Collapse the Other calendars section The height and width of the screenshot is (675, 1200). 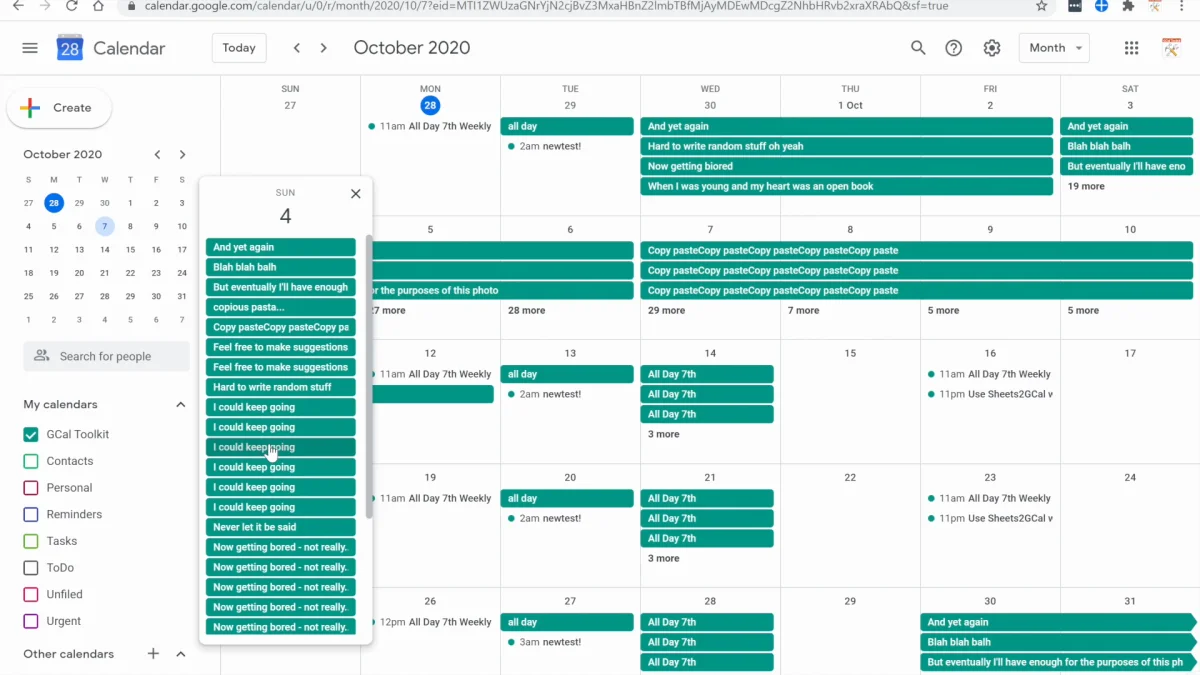coord(181,654)
